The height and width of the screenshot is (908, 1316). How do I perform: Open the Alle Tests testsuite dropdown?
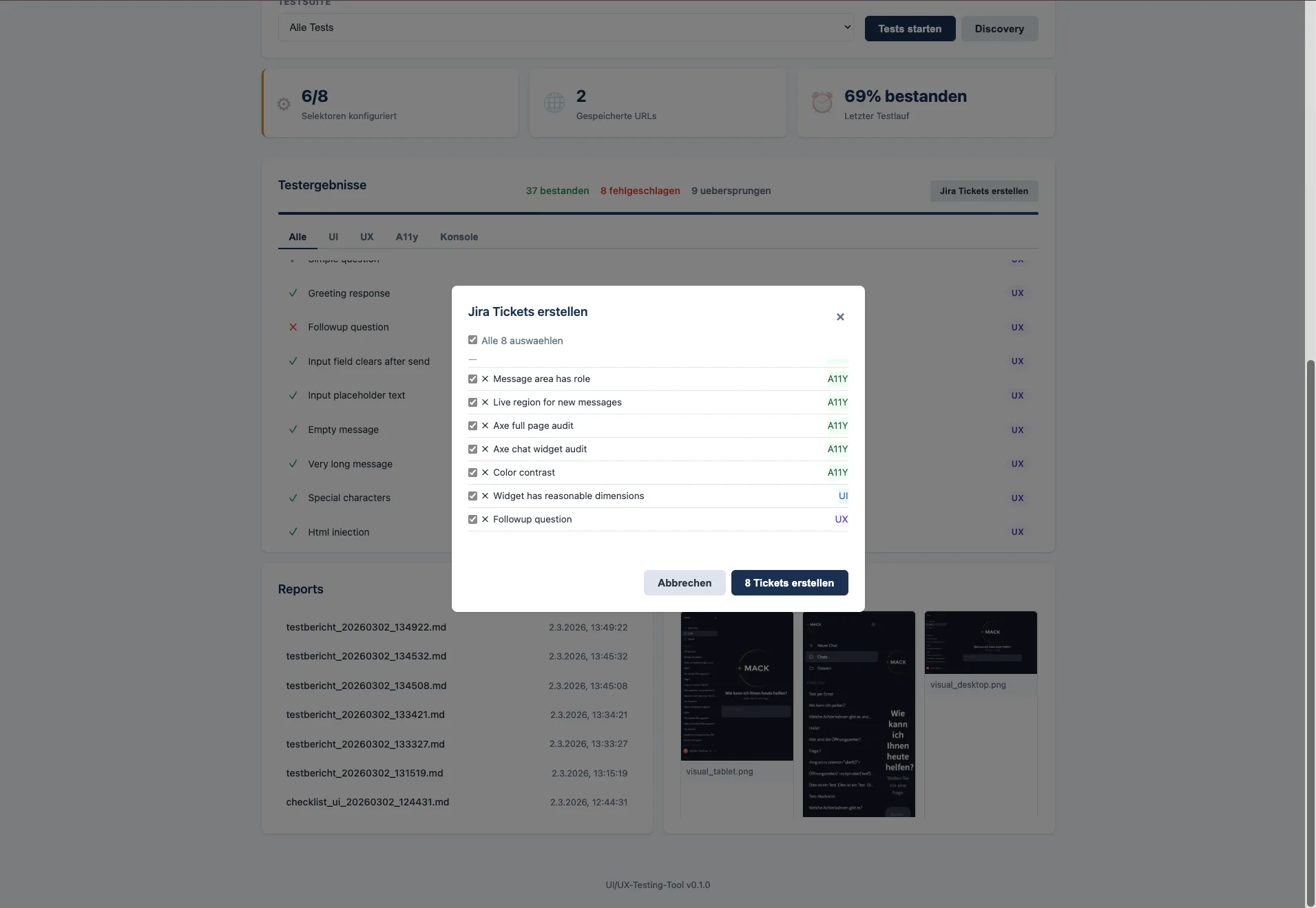[x=565, y=28]
